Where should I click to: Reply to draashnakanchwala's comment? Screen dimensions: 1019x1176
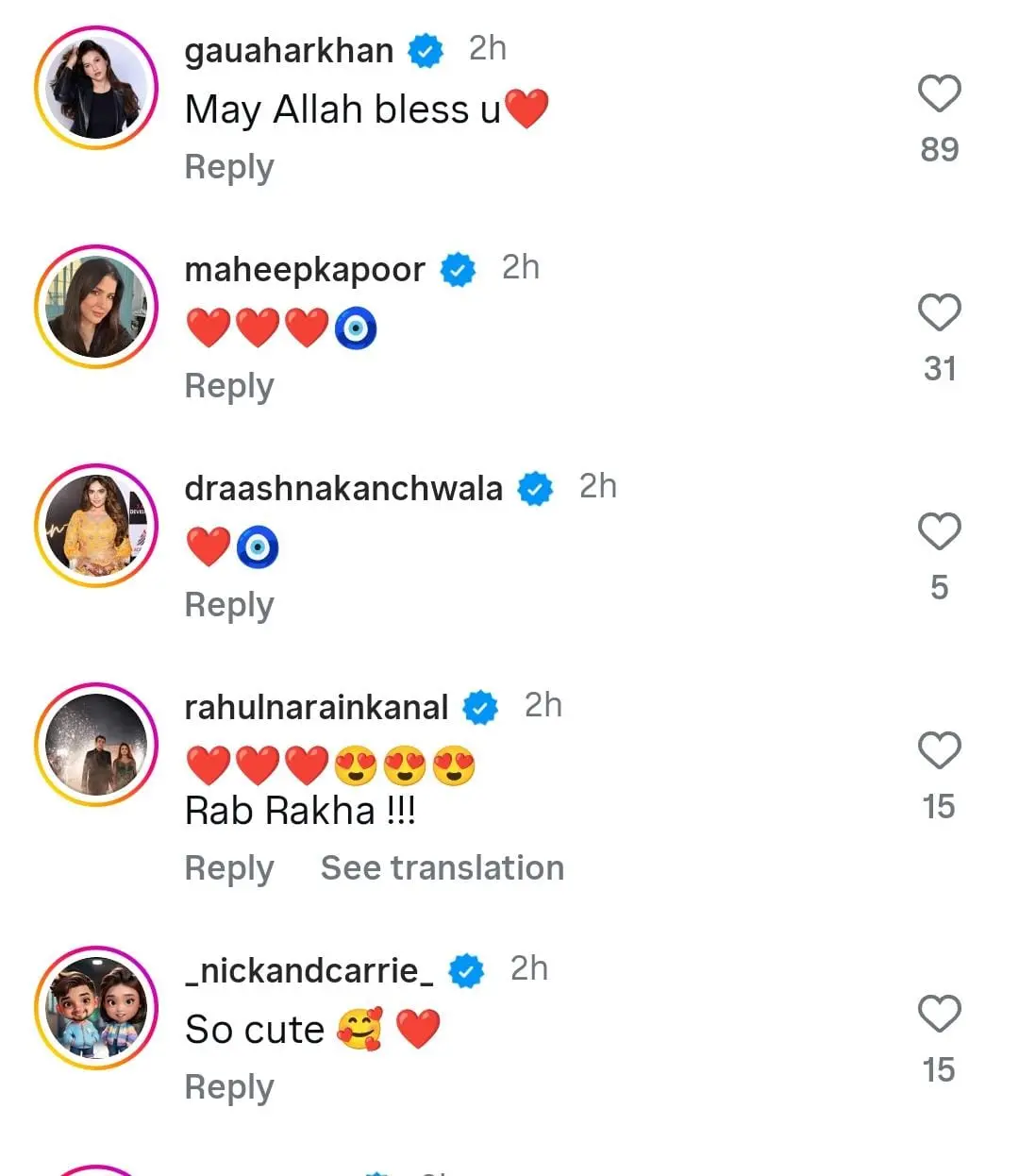[229, 605]
